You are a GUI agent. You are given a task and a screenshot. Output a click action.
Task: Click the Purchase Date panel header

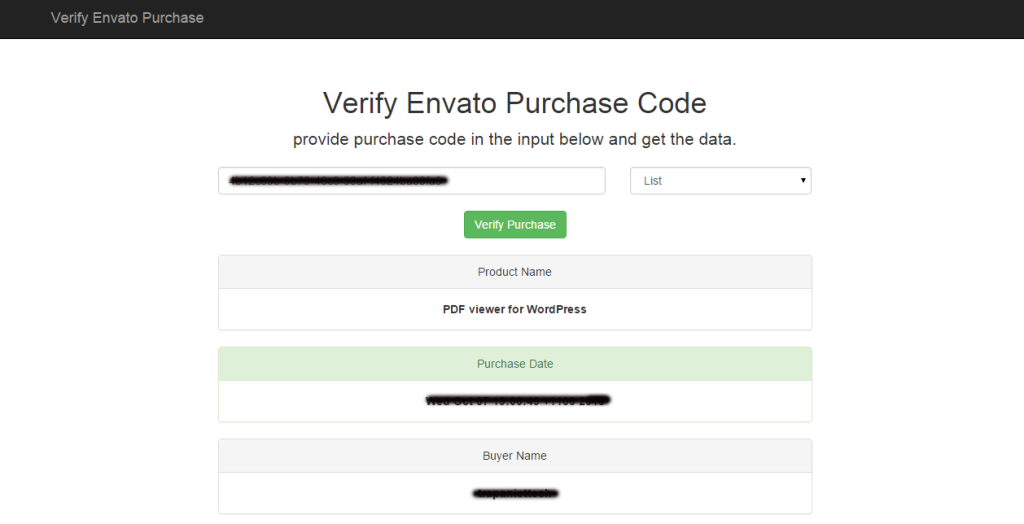tap(515, 365)
